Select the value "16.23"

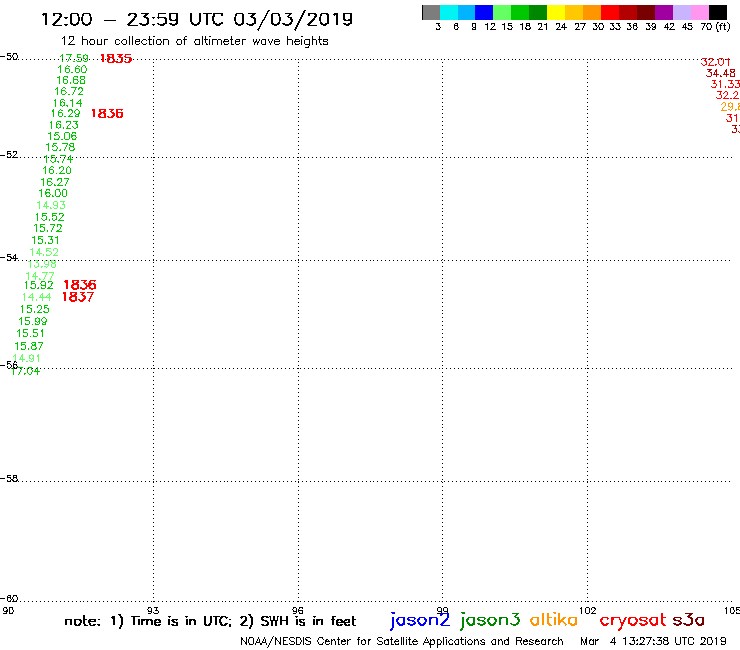64,125
